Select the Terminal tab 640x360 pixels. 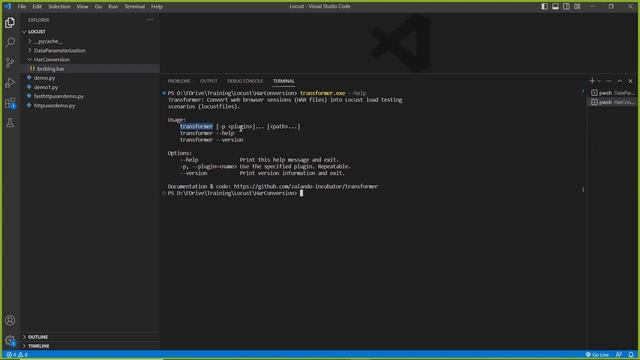pyautogui.click(x=284, y=81)
